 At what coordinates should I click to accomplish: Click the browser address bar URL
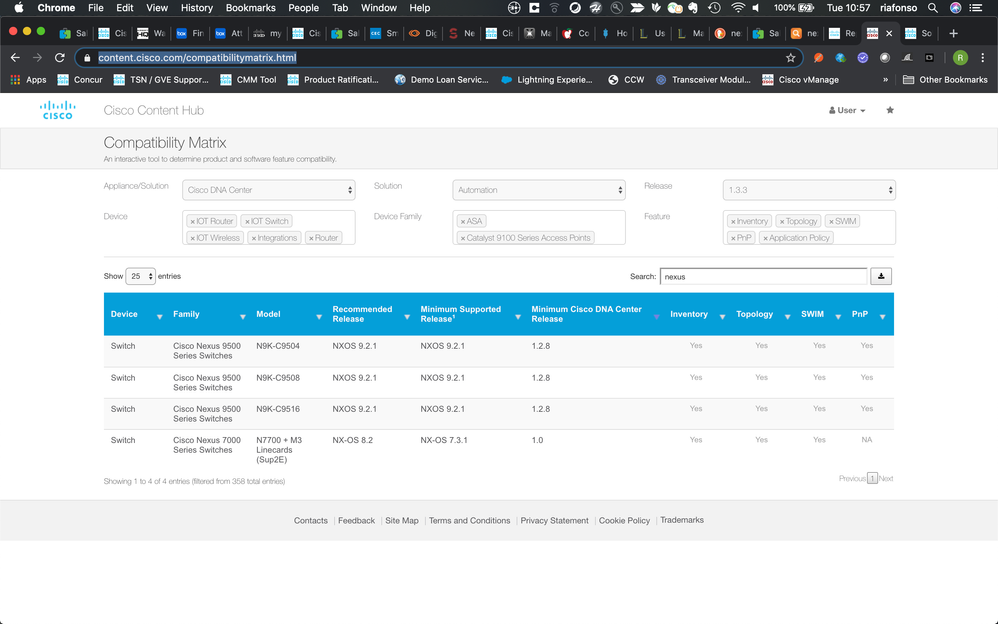pos(197,58)
